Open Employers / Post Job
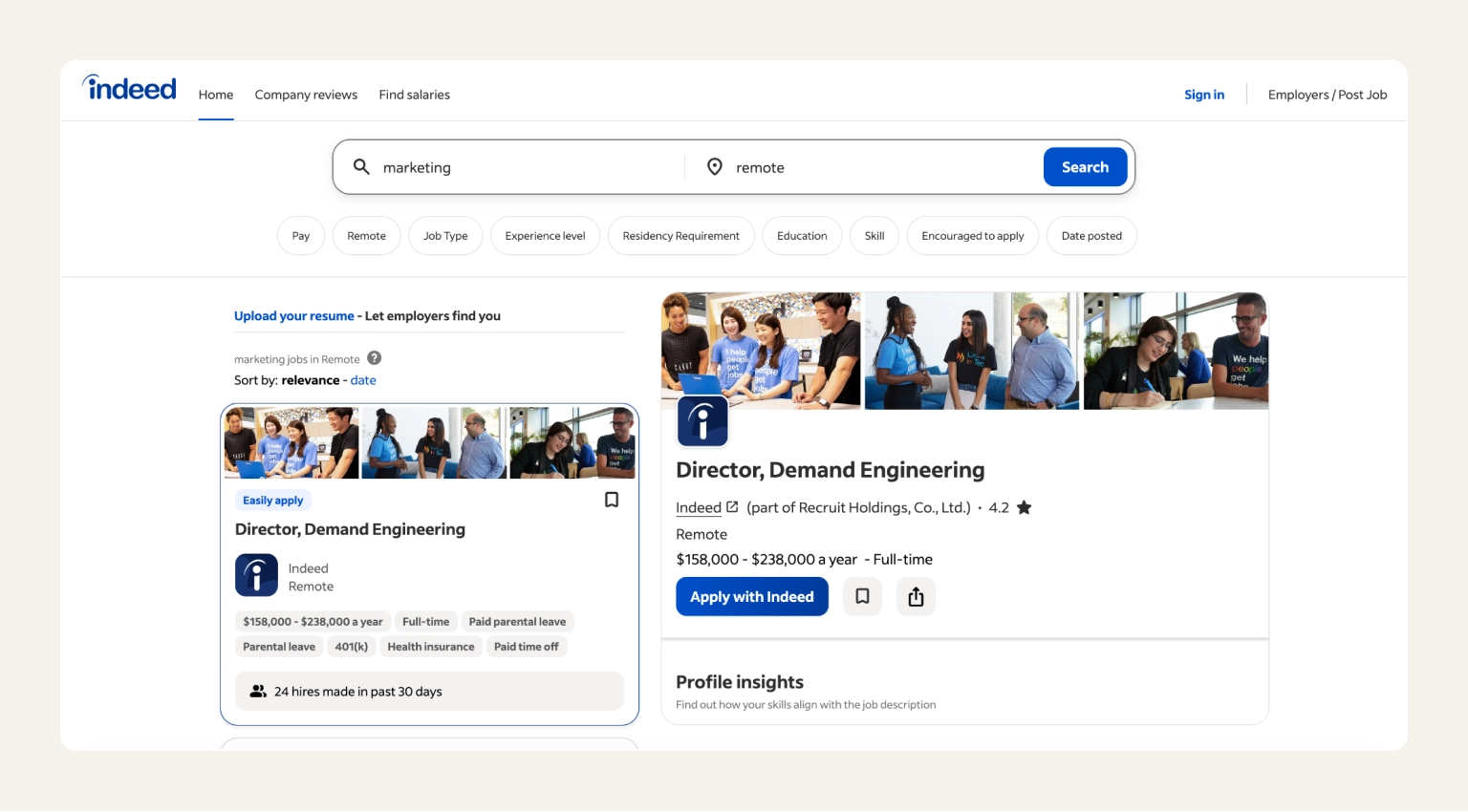The height and width of the screenshot is (812, 1468). 1328,95
